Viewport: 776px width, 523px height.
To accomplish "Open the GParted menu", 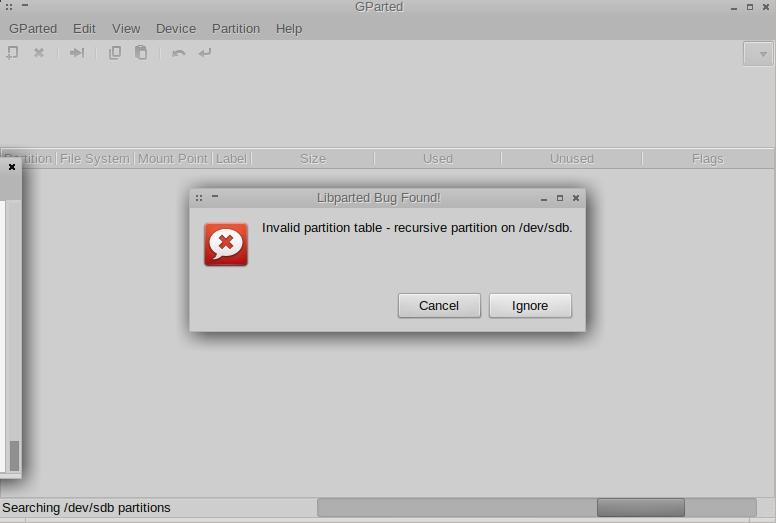I will [33, 29].
